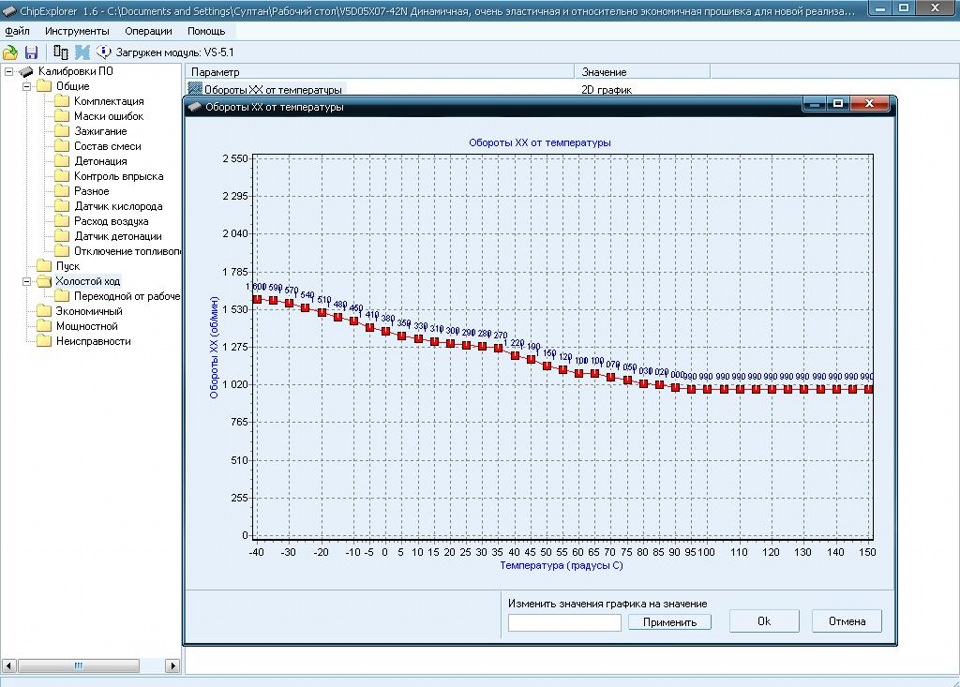
Task: Click the module info icon in toolbar
Action: pos(104,51)
